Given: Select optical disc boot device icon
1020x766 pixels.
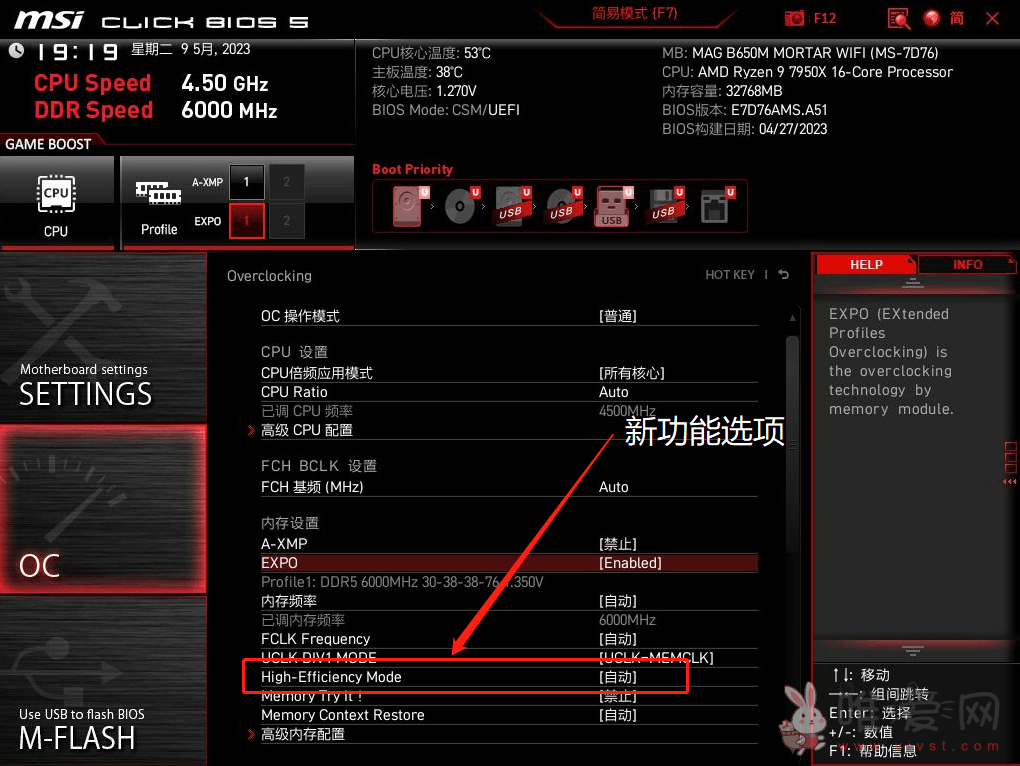Looking at the screenshot, I should [x=461, y=206].
